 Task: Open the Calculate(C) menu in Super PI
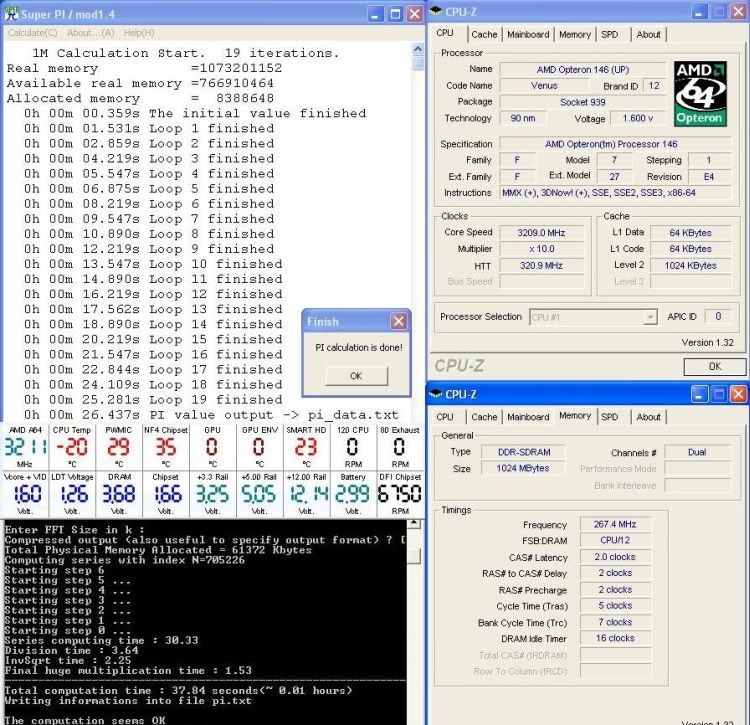[32, 33]
